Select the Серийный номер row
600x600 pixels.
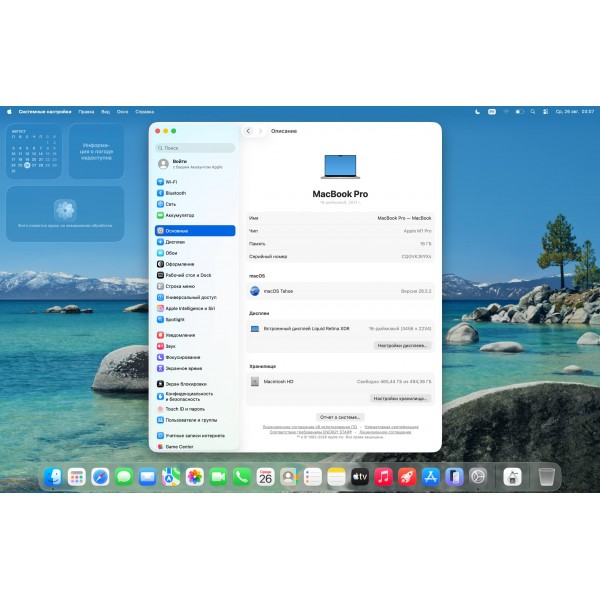click(340, 256)
